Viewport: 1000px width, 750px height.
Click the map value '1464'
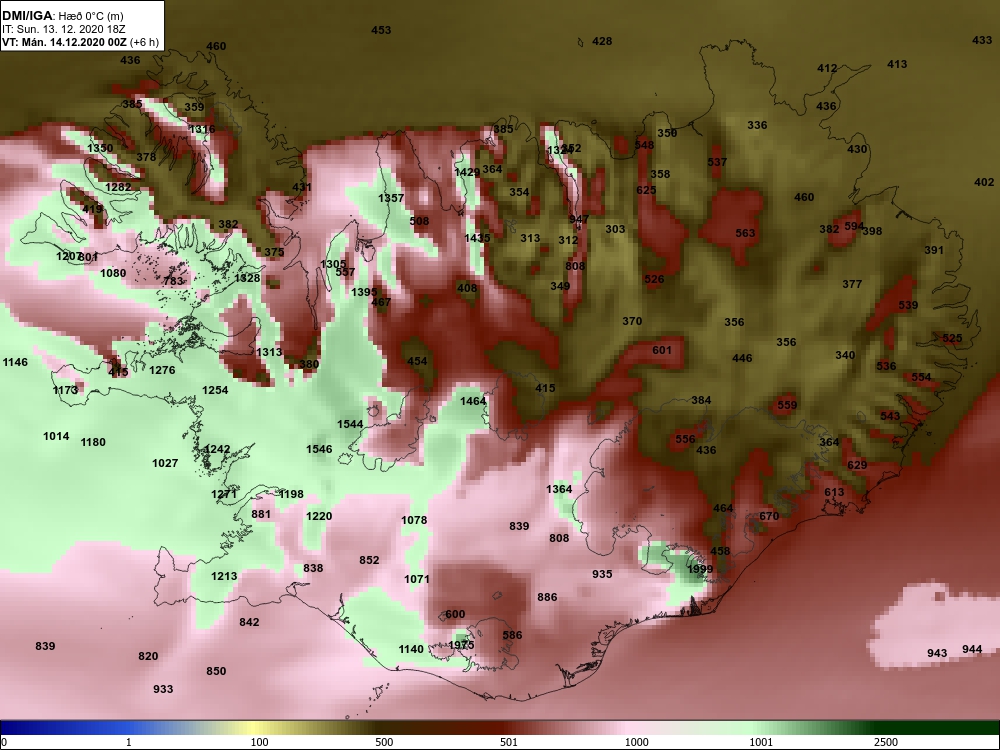click(473, 401)
